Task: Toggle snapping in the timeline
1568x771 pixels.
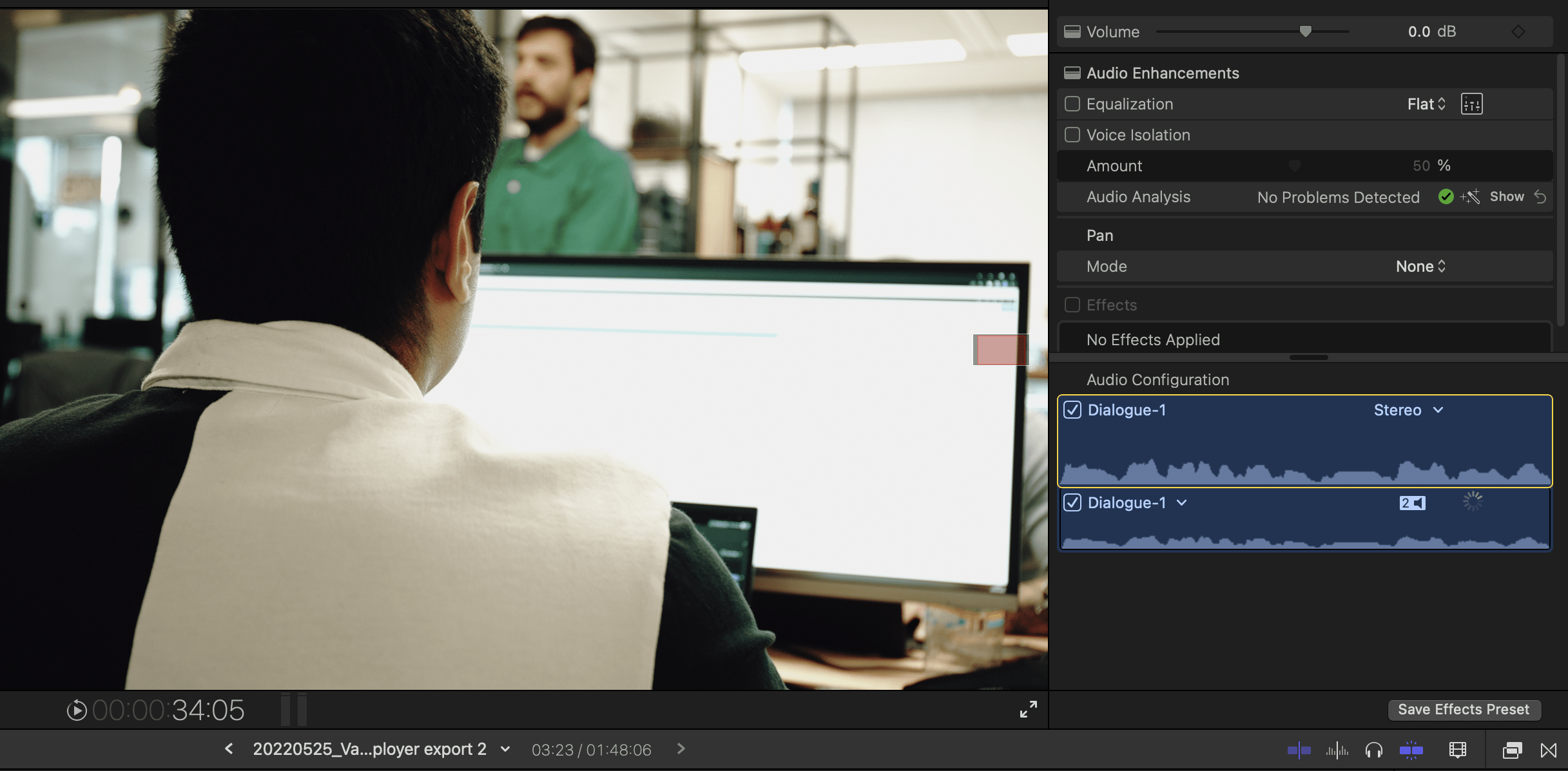Action: pyautogui.click(x=1411, y=750)
